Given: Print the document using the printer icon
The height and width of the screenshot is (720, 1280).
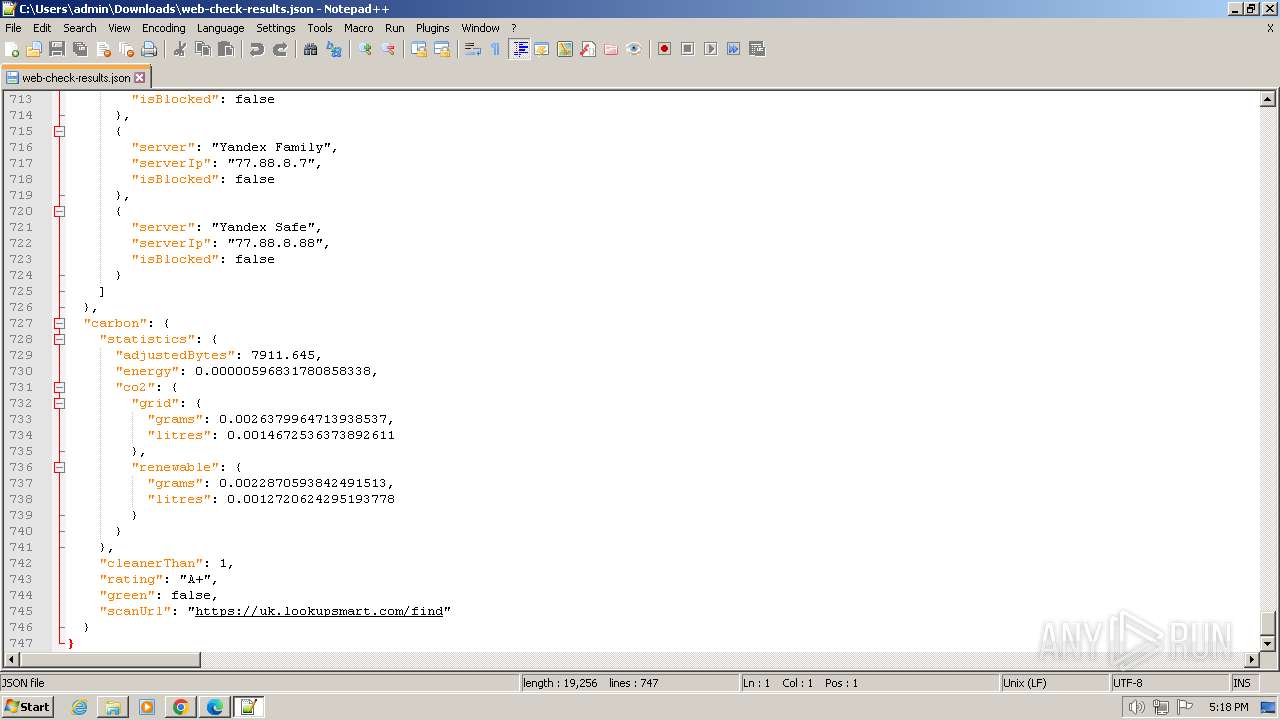Looking at the screenshot, I should [x=149, y=49].
